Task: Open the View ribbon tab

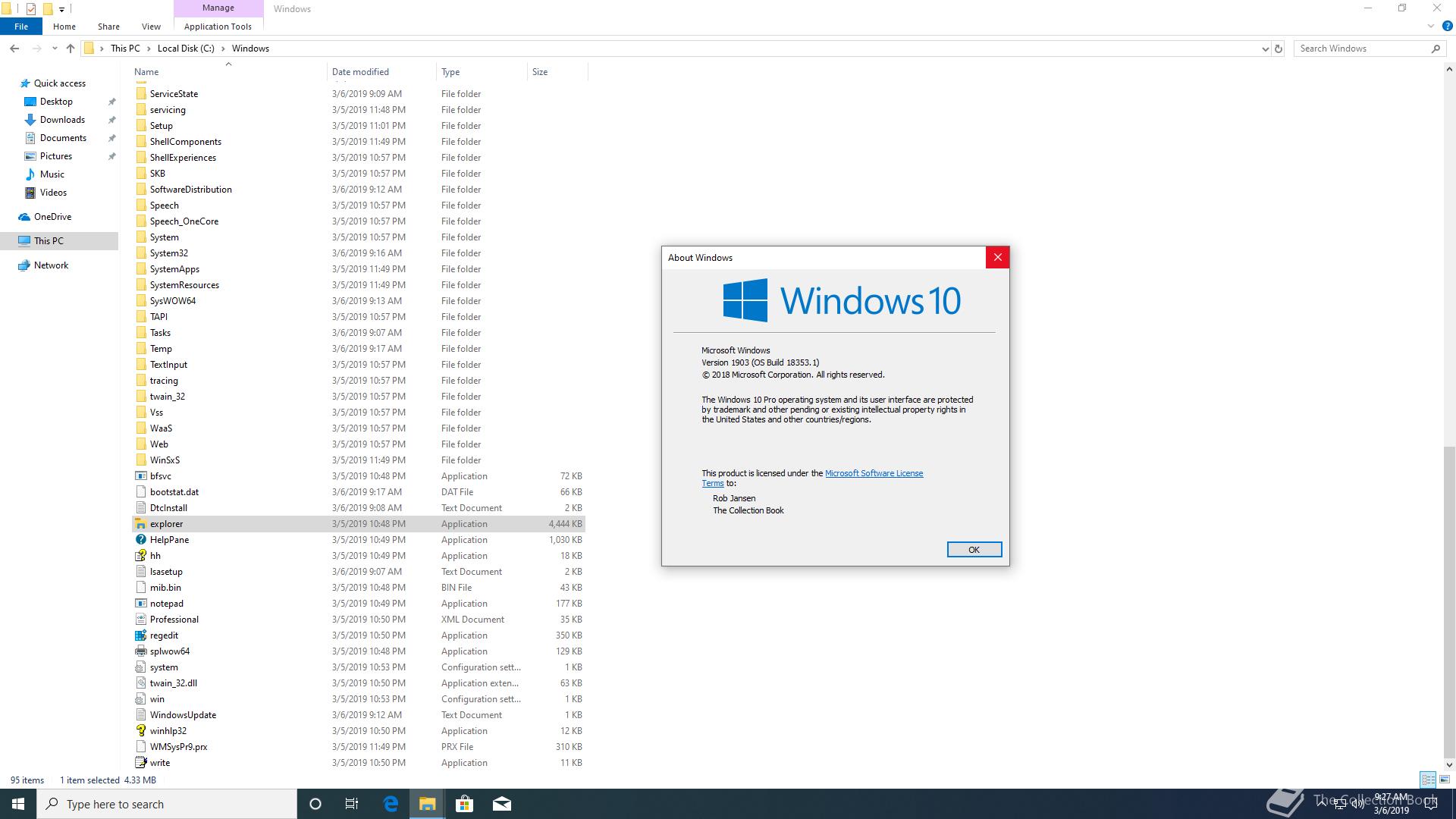Action: point(151,27)
